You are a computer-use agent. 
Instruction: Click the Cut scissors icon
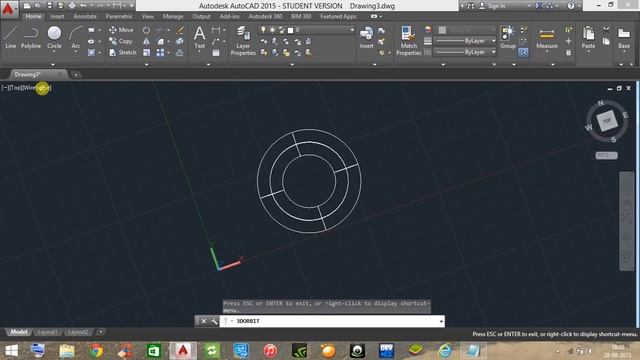click(606, 30)
